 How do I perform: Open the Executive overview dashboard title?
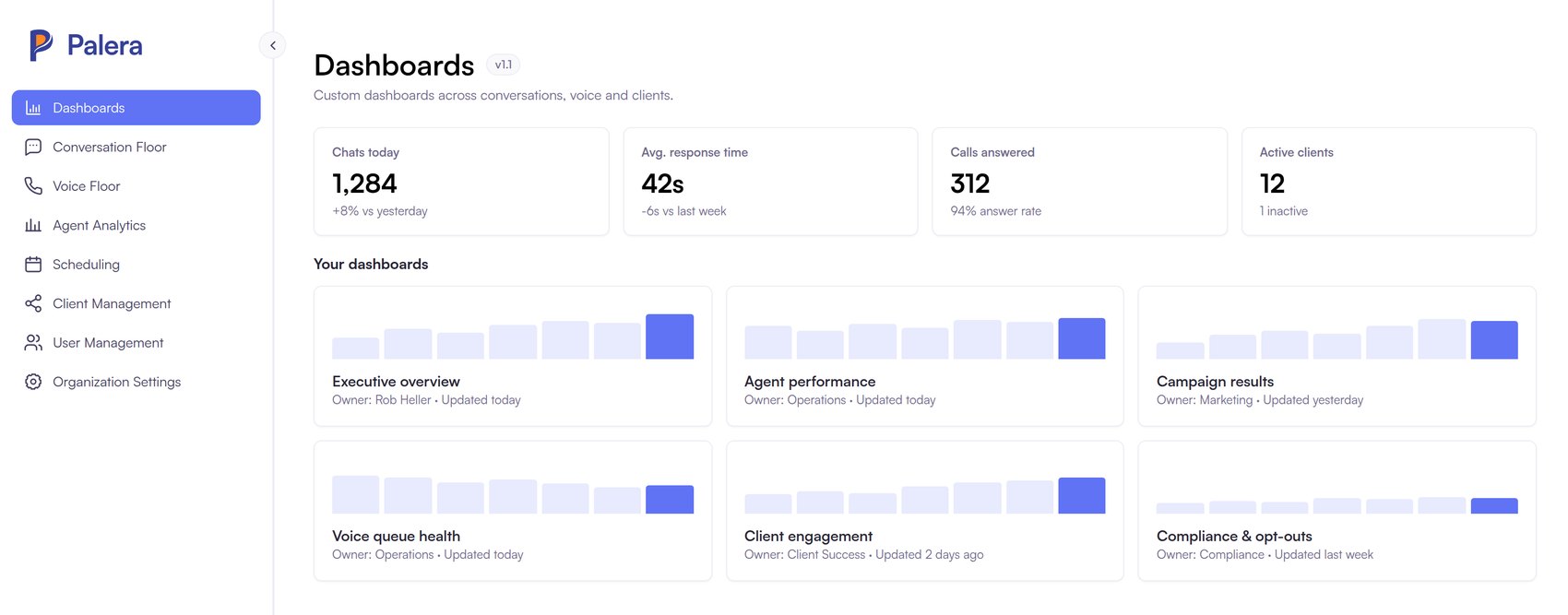[396, 382]
